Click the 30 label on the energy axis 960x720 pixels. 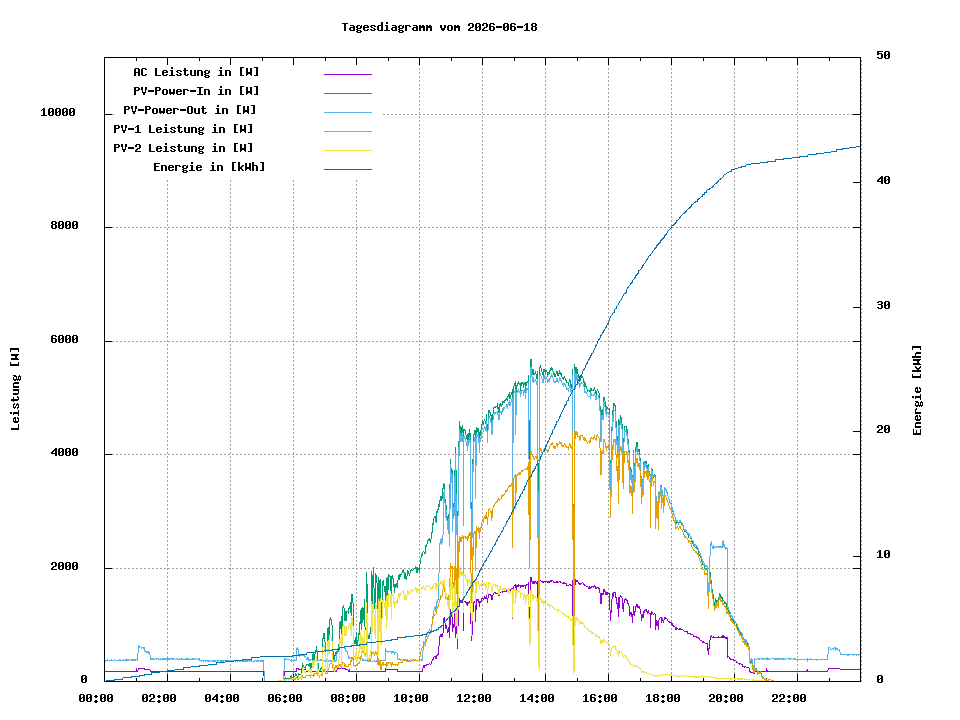click(x=883, y=305)
